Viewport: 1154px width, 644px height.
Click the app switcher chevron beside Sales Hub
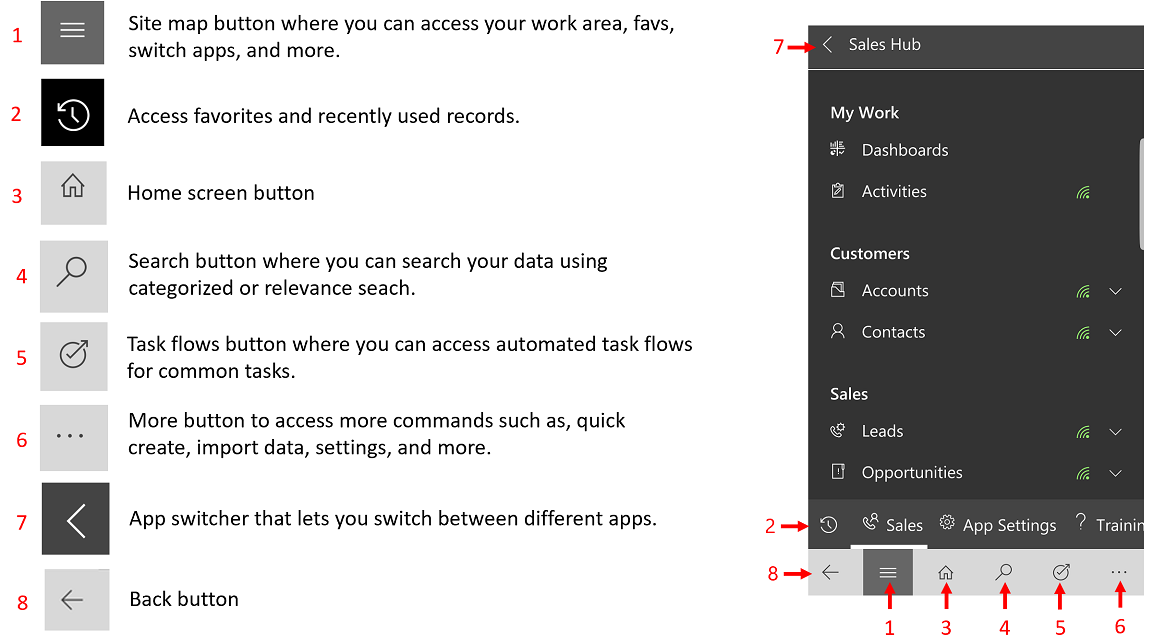tap(828, 44)
